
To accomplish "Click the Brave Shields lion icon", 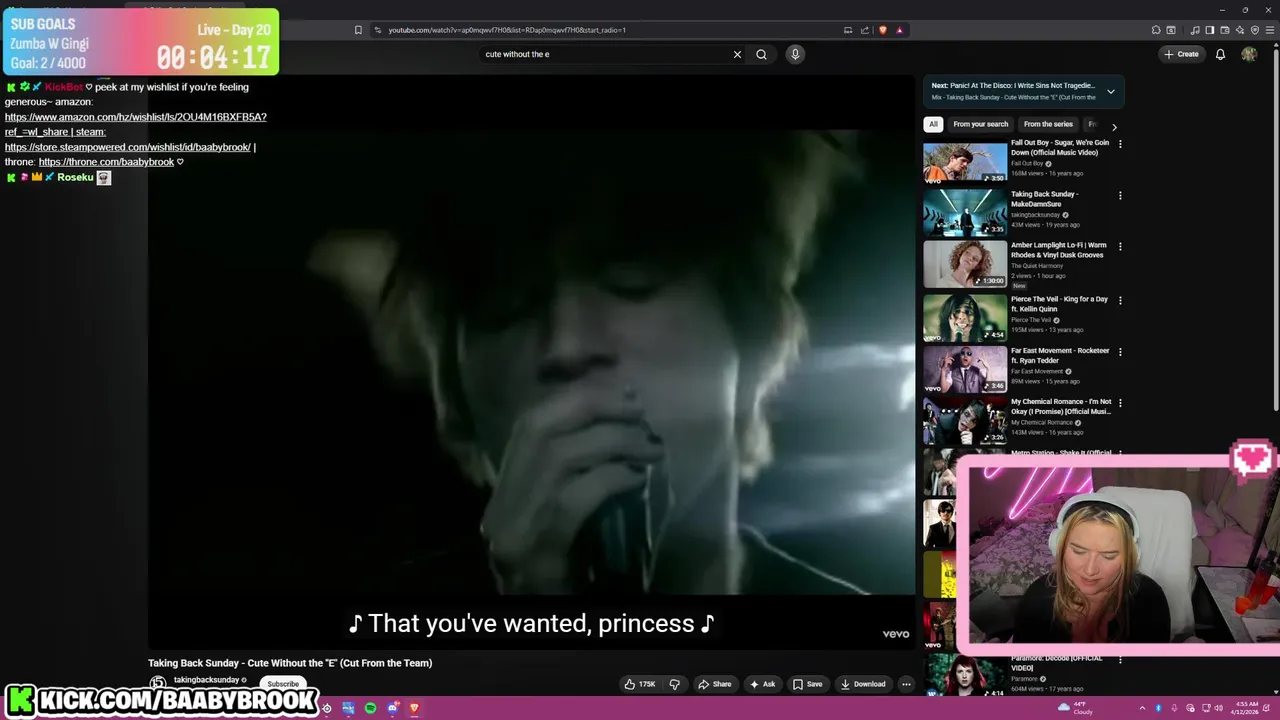I will (x=882, y=30).
